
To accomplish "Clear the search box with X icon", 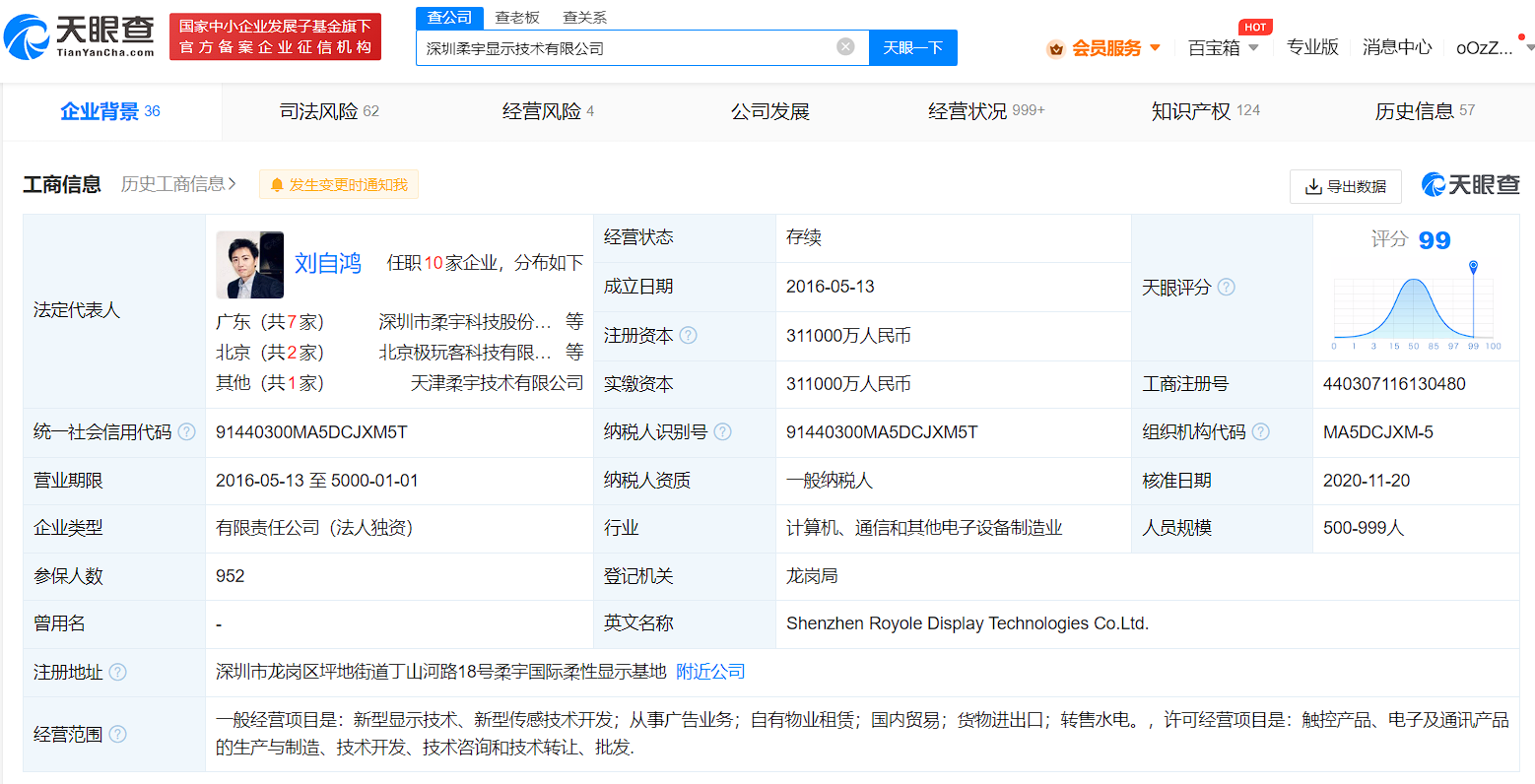I will pyautogui.click(x=845, y=47).
